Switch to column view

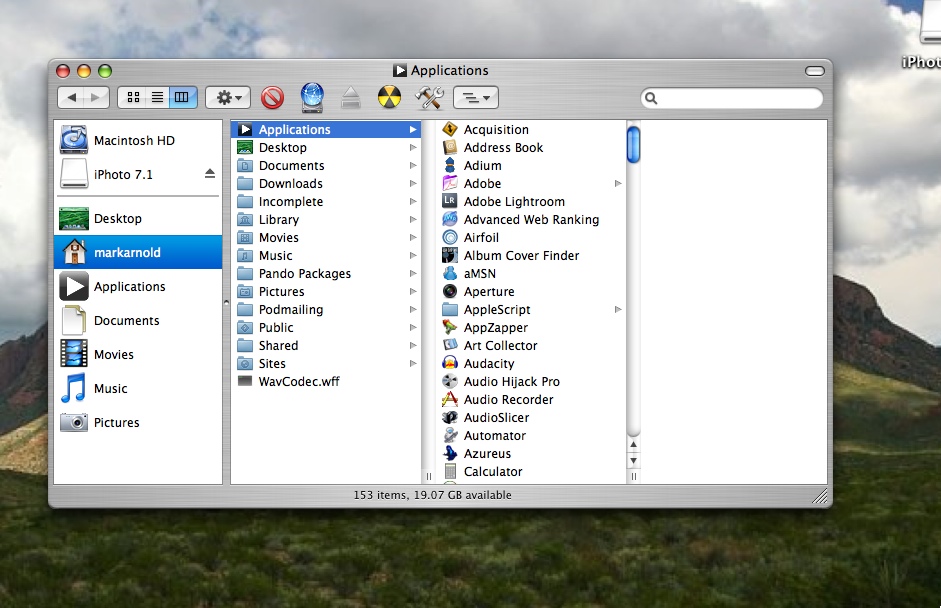pos(182,97)
